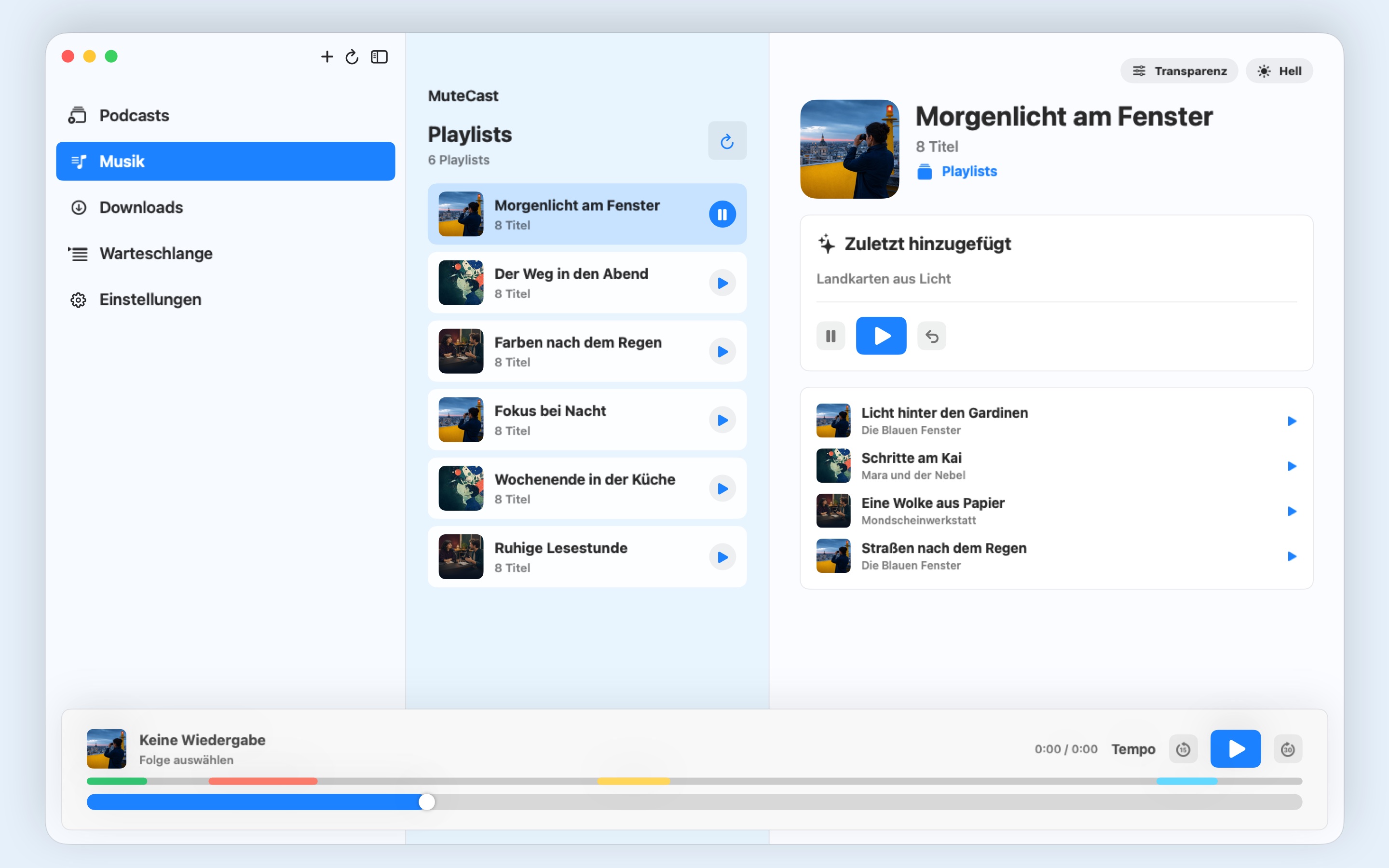The height and width of the screenshot is (868, 1389).
Task: Click the green segment on chapter bar
Action: tap(117, 781)
